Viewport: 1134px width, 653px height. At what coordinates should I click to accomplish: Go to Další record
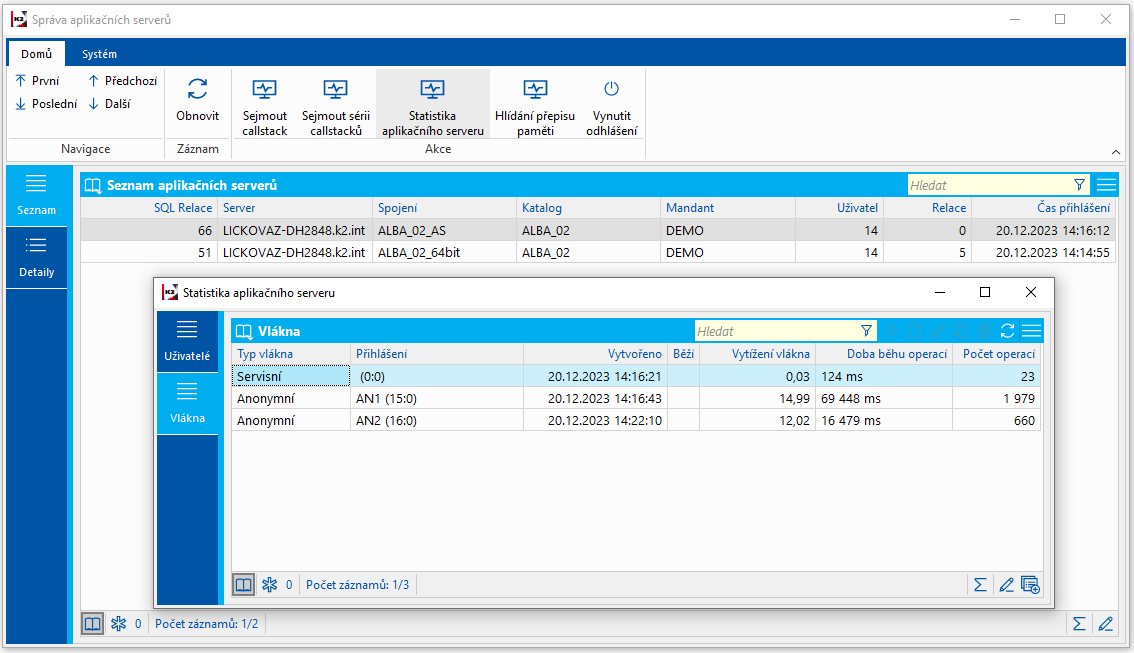(109, 103)
